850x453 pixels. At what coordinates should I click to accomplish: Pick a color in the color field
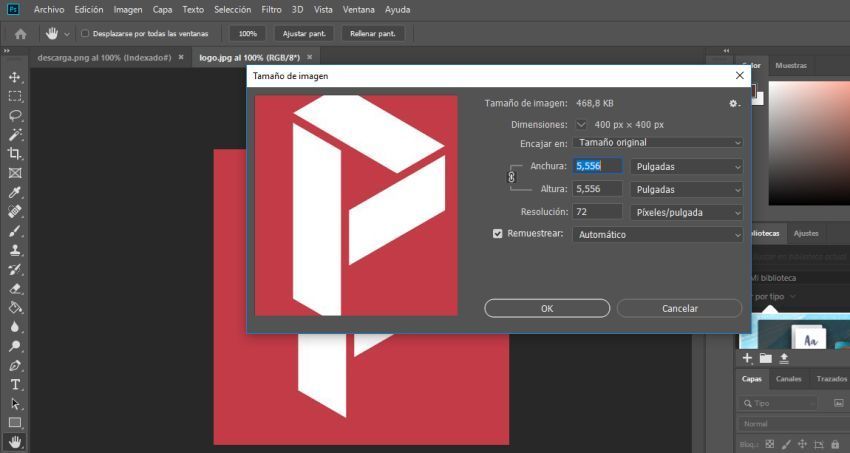click(x=809, y=143)
